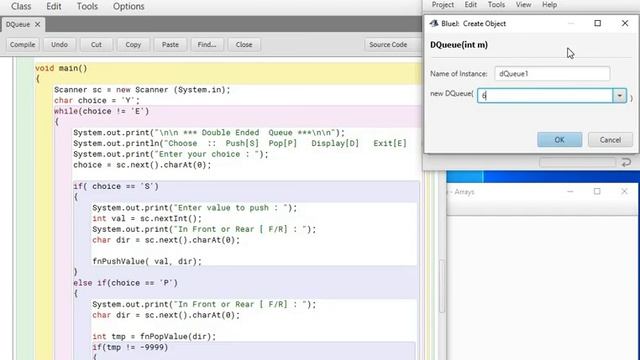Viewport: 640px width, 360px height.
Task: Click the new DQueue parameter field
Action: click(545, 96)
